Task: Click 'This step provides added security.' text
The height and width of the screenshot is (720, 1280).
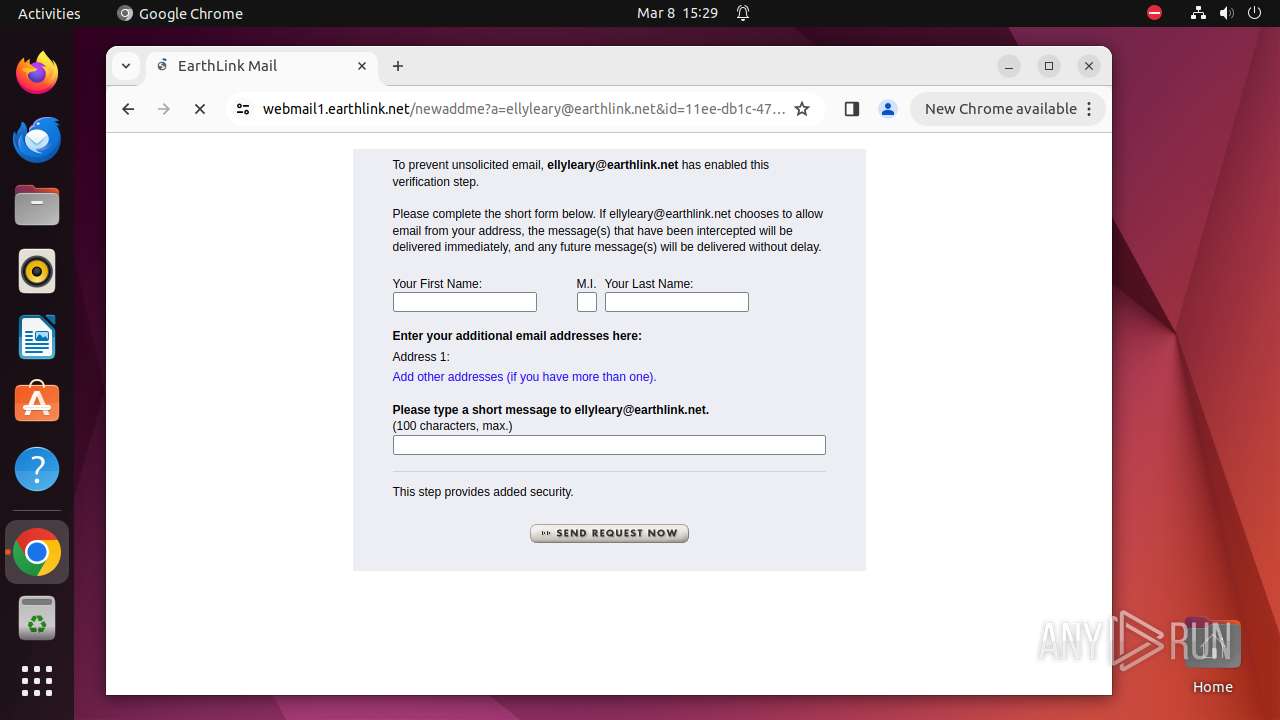Action: pos(483,492)
